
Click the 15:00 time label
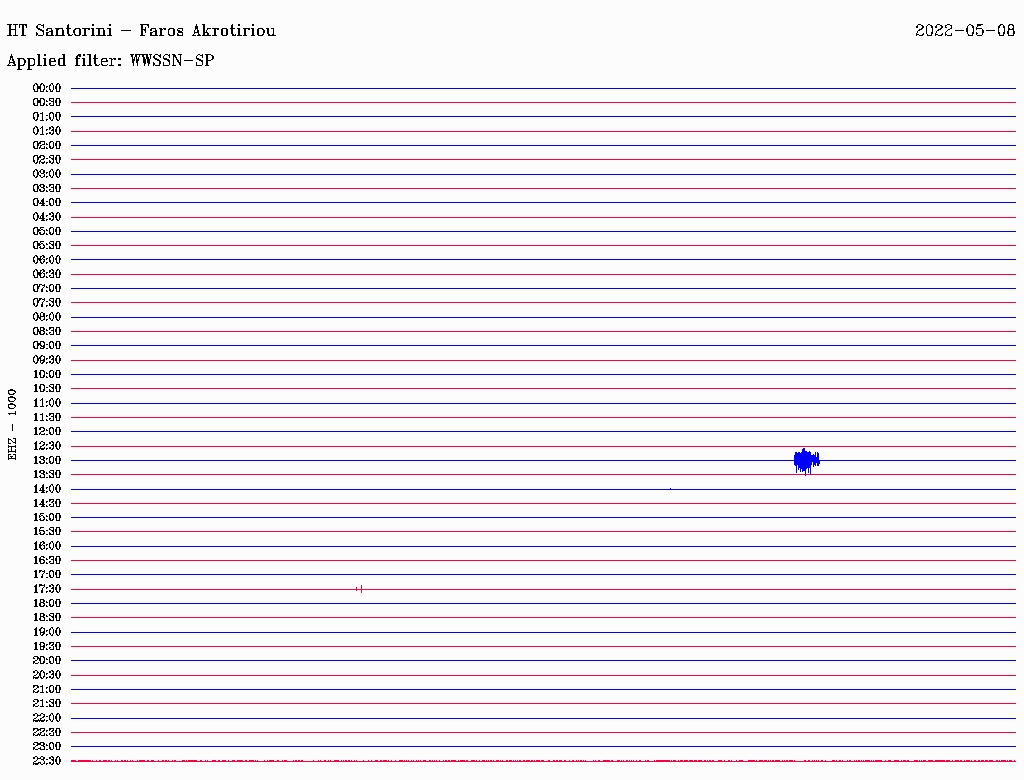coord(47,517)
